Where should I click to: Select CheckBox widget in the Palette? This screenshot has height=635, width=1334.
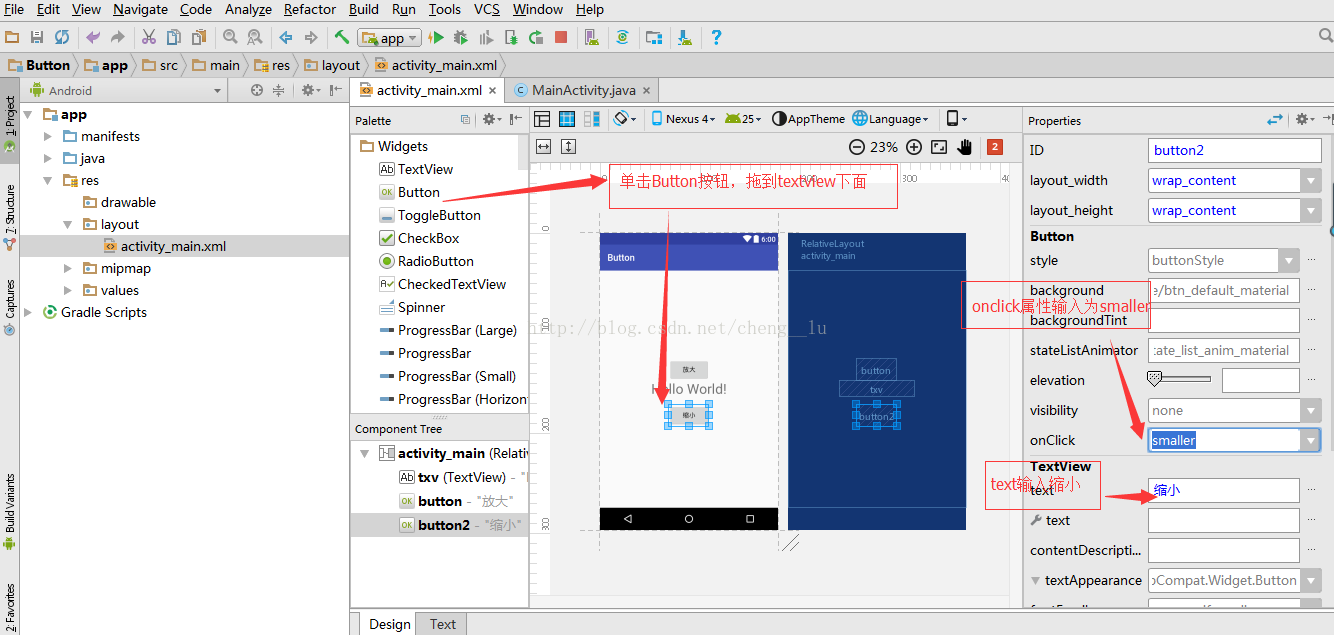[x=428, y=238]
